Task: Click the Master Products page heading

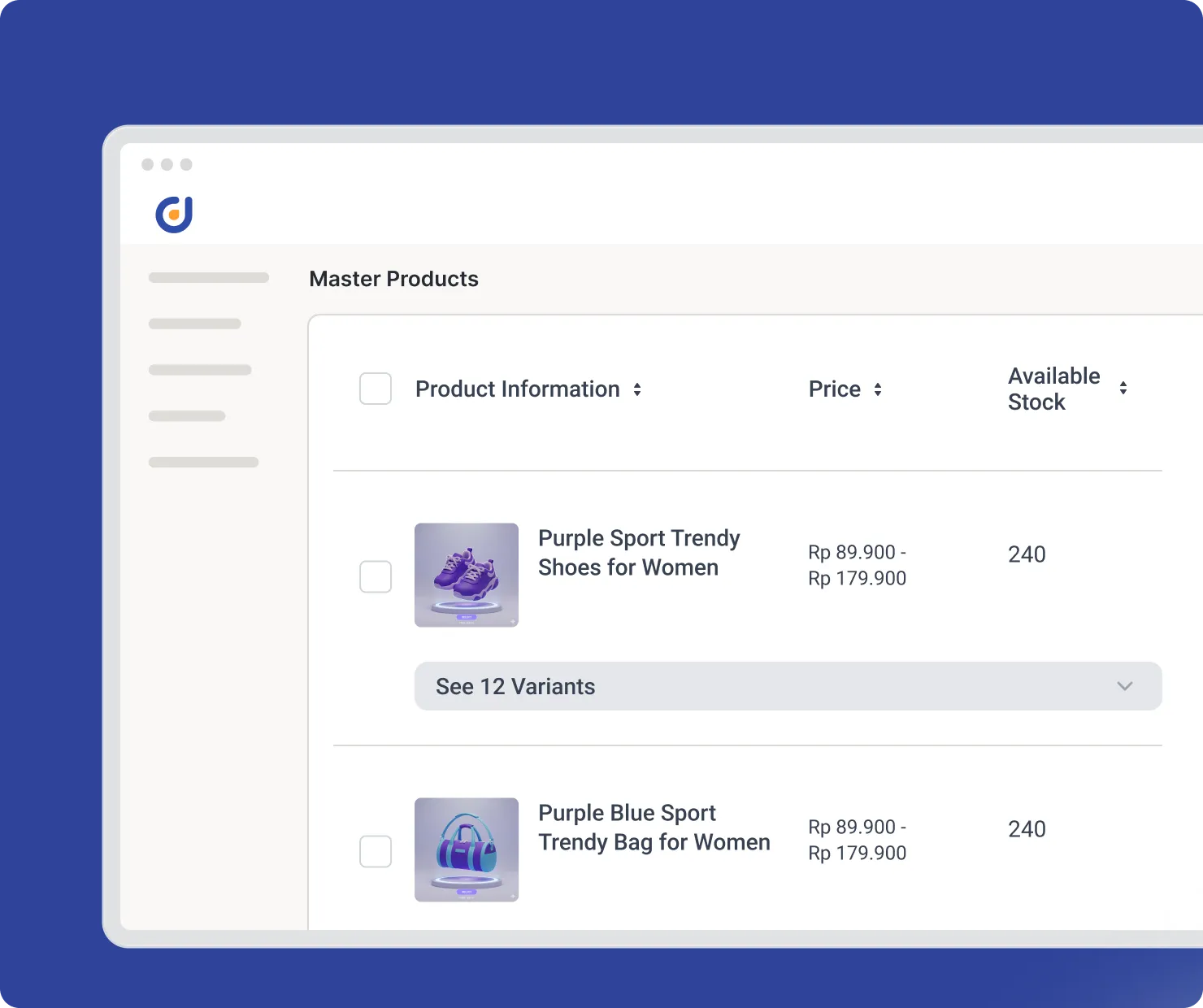Action: tap(393, 279)
